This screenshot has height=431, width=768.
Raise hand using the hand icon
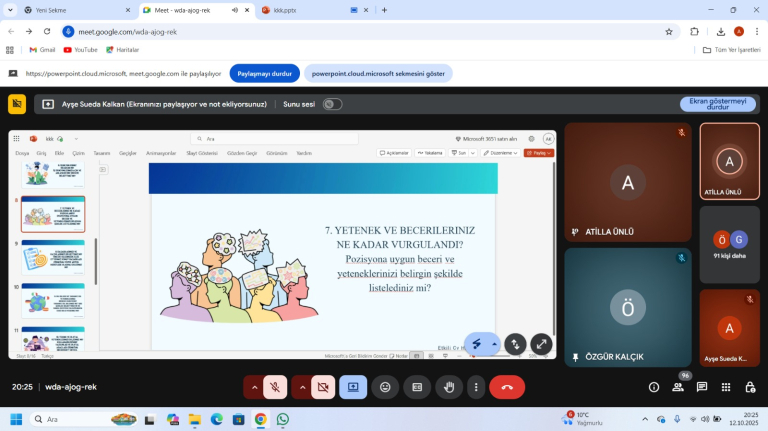(449, 387)
